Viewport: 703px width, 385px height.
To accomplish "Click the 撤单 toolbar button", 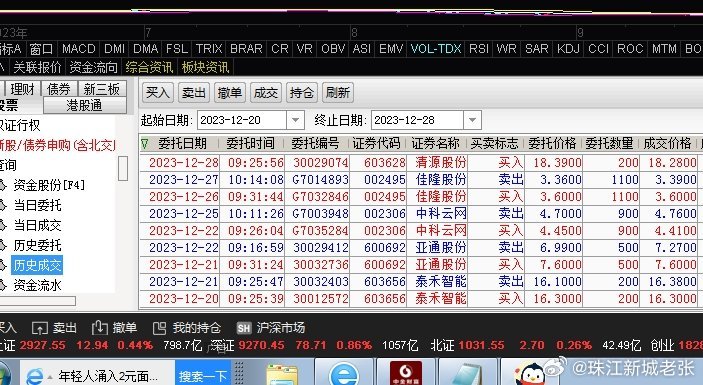I will (x=230, y=93).
